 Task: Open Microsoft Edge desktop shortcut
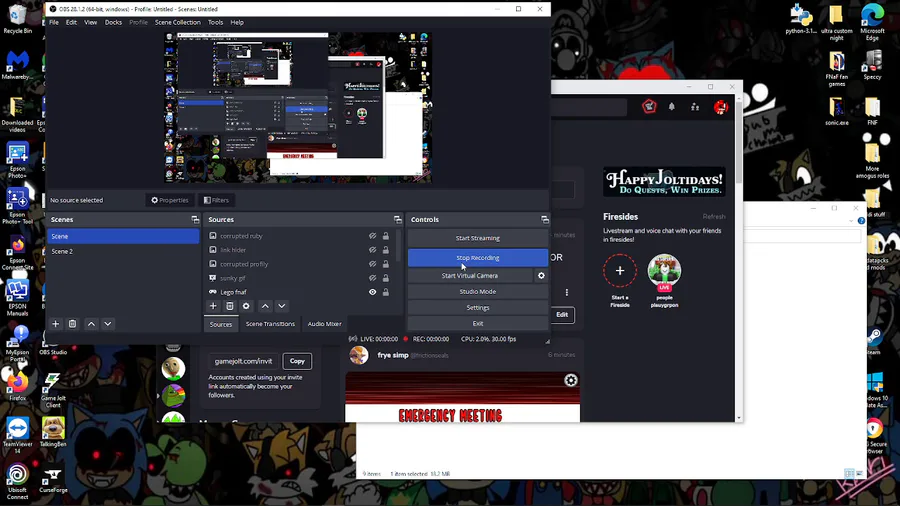tap(872, 22)
